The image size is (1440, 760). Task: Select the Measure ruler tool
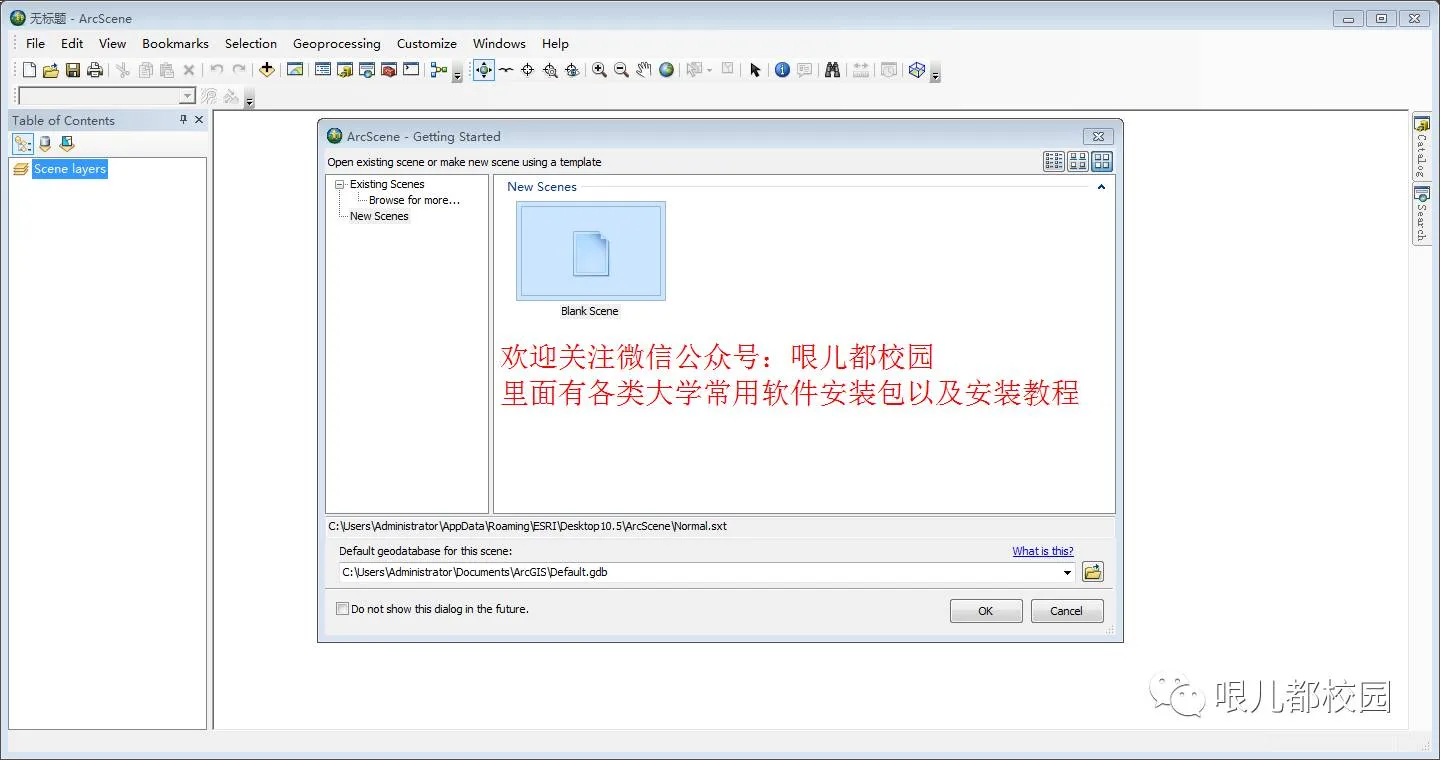[860, 70]
